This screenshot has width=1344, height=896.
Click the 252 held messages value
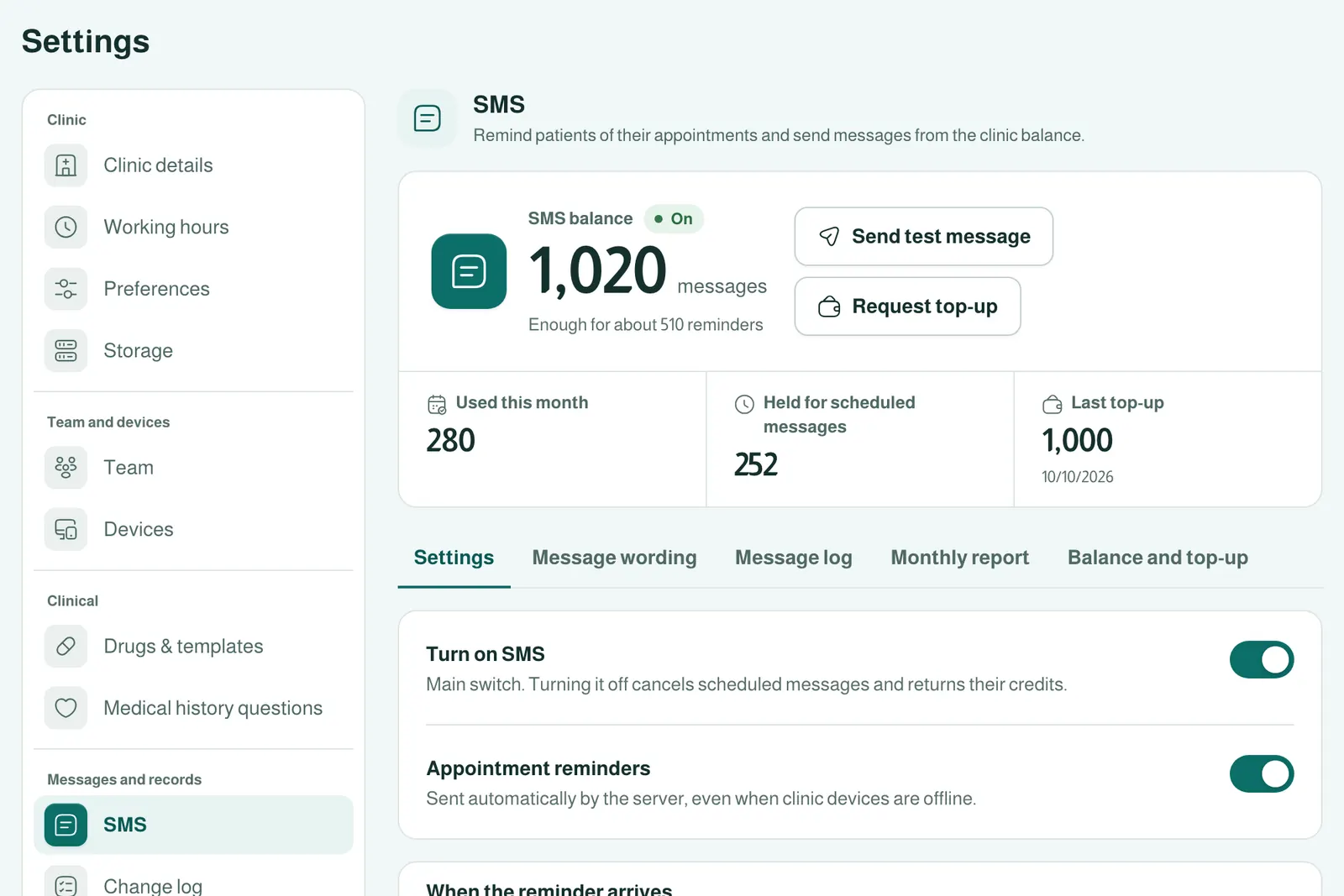click(756, 465)
